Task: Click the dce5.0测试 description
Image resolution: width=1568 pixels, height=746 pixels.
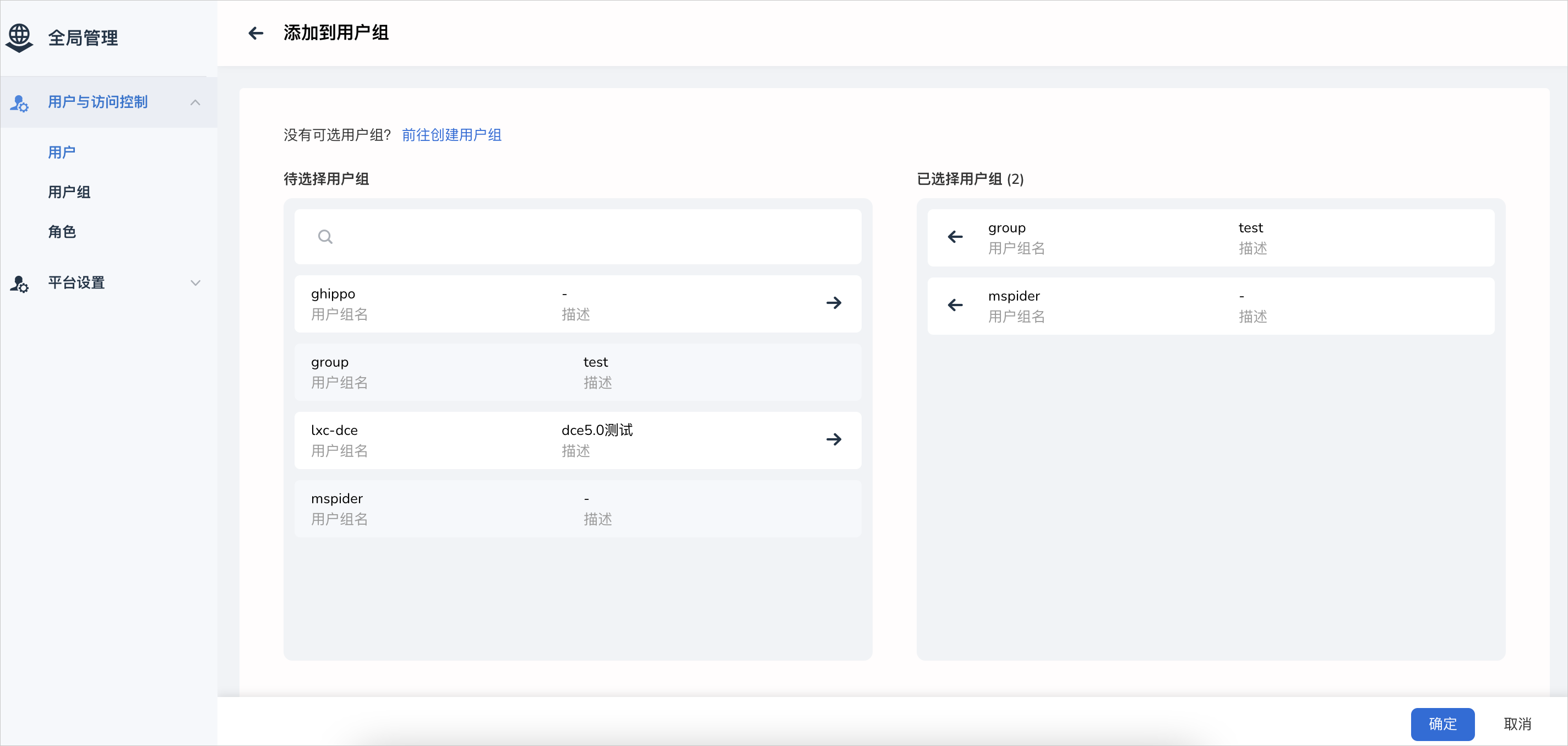Action: (596, 430)
